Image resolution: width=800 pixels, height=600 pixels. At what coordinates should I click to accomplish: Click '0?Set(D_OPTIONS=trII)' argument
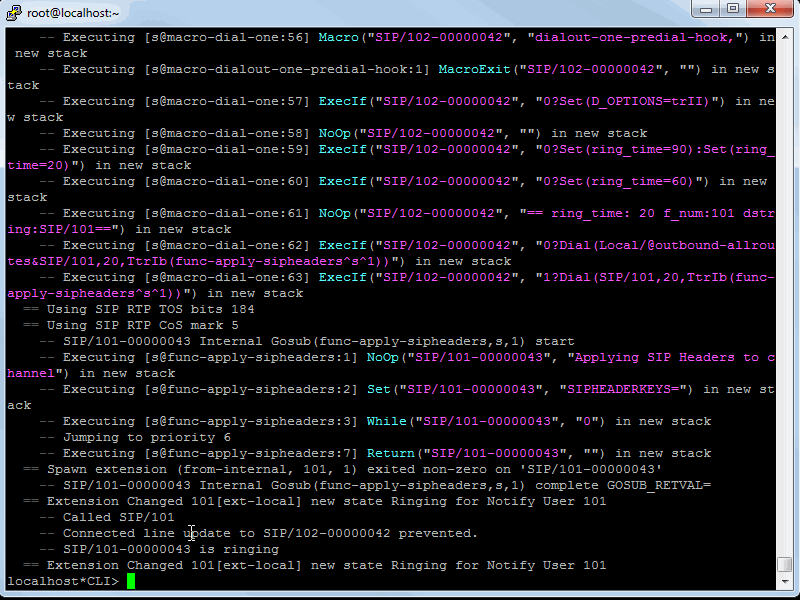(x=627, y=102)
